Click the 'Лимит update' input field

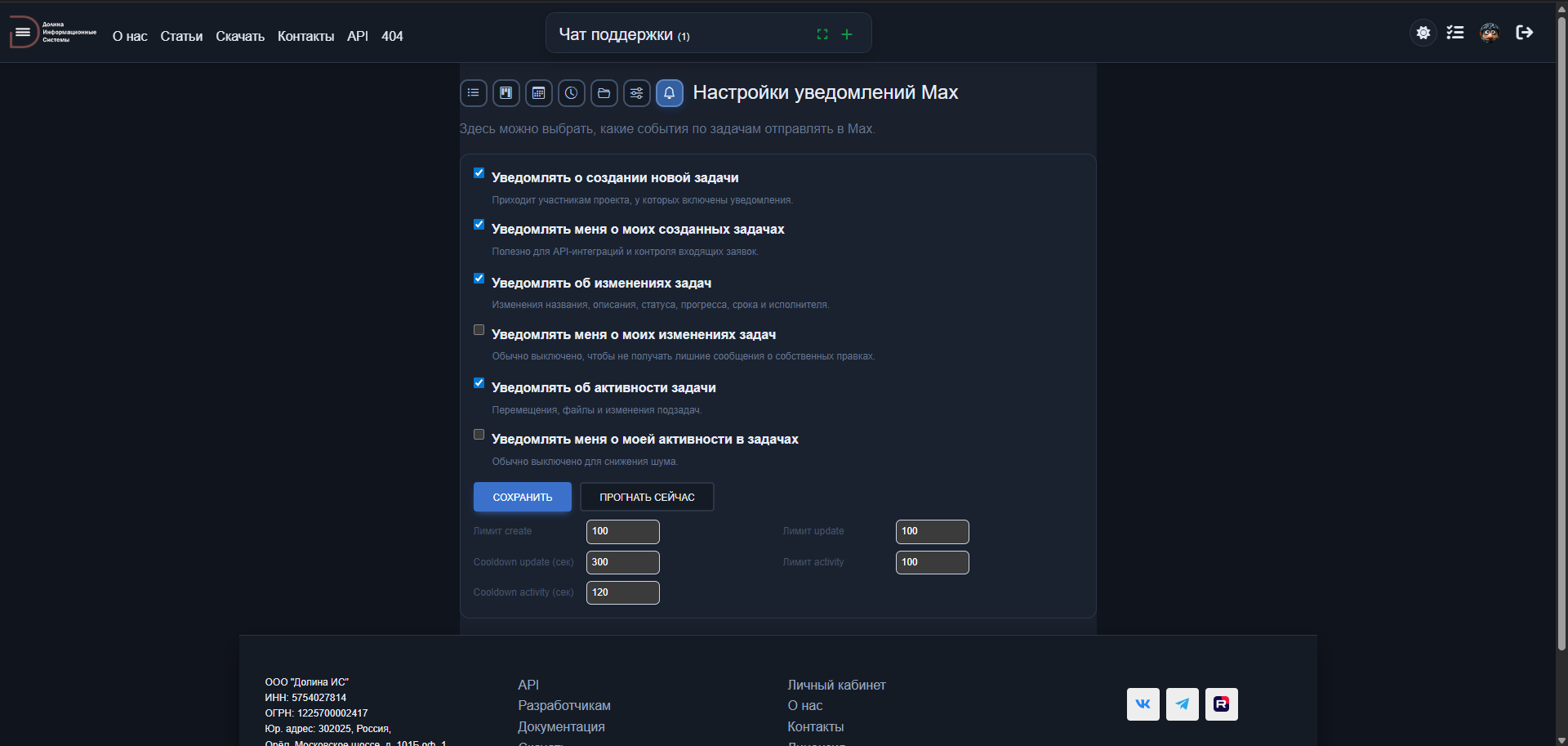[933, 532]
